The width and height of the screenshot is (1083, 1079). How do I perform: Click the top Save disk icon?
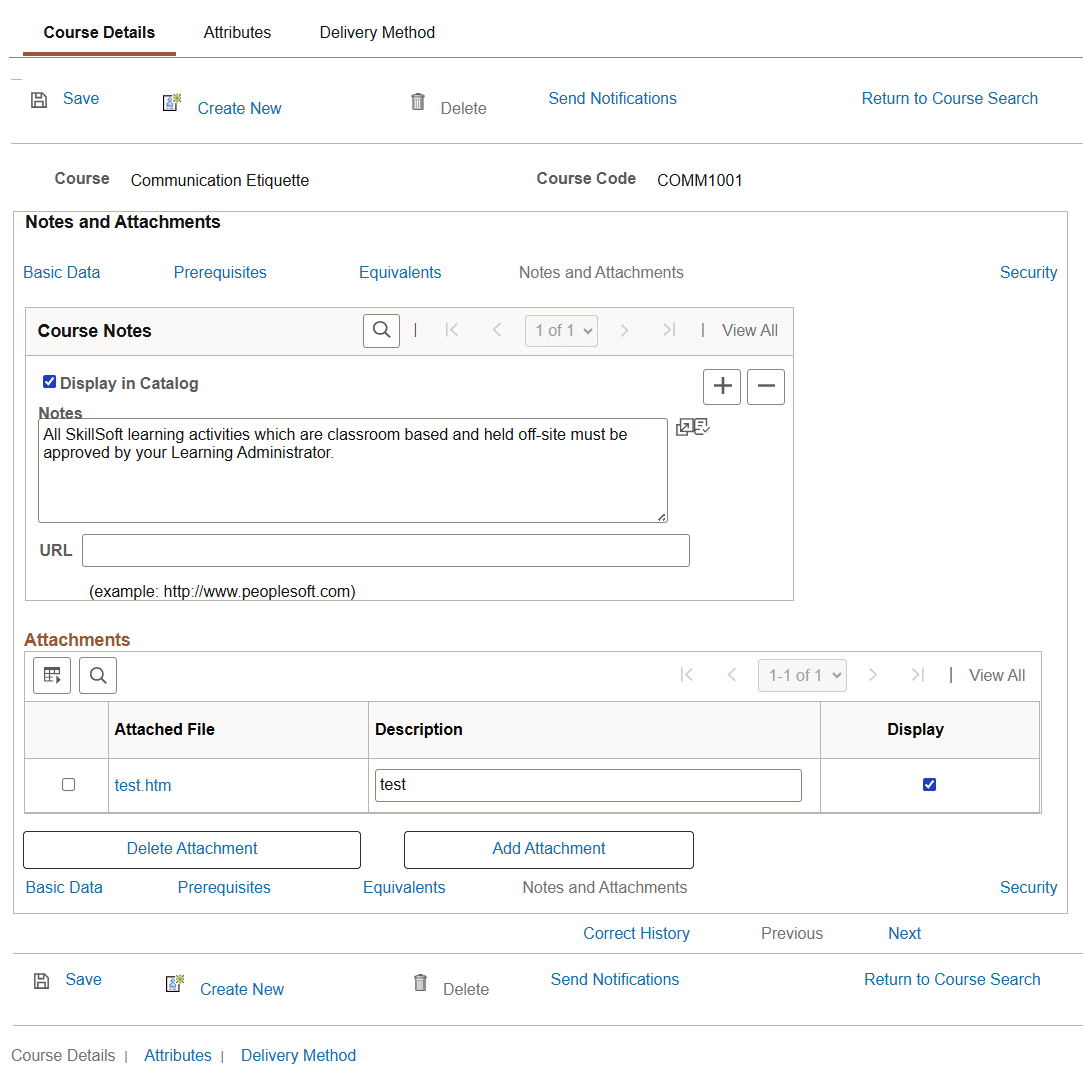[x=39, y=100]
